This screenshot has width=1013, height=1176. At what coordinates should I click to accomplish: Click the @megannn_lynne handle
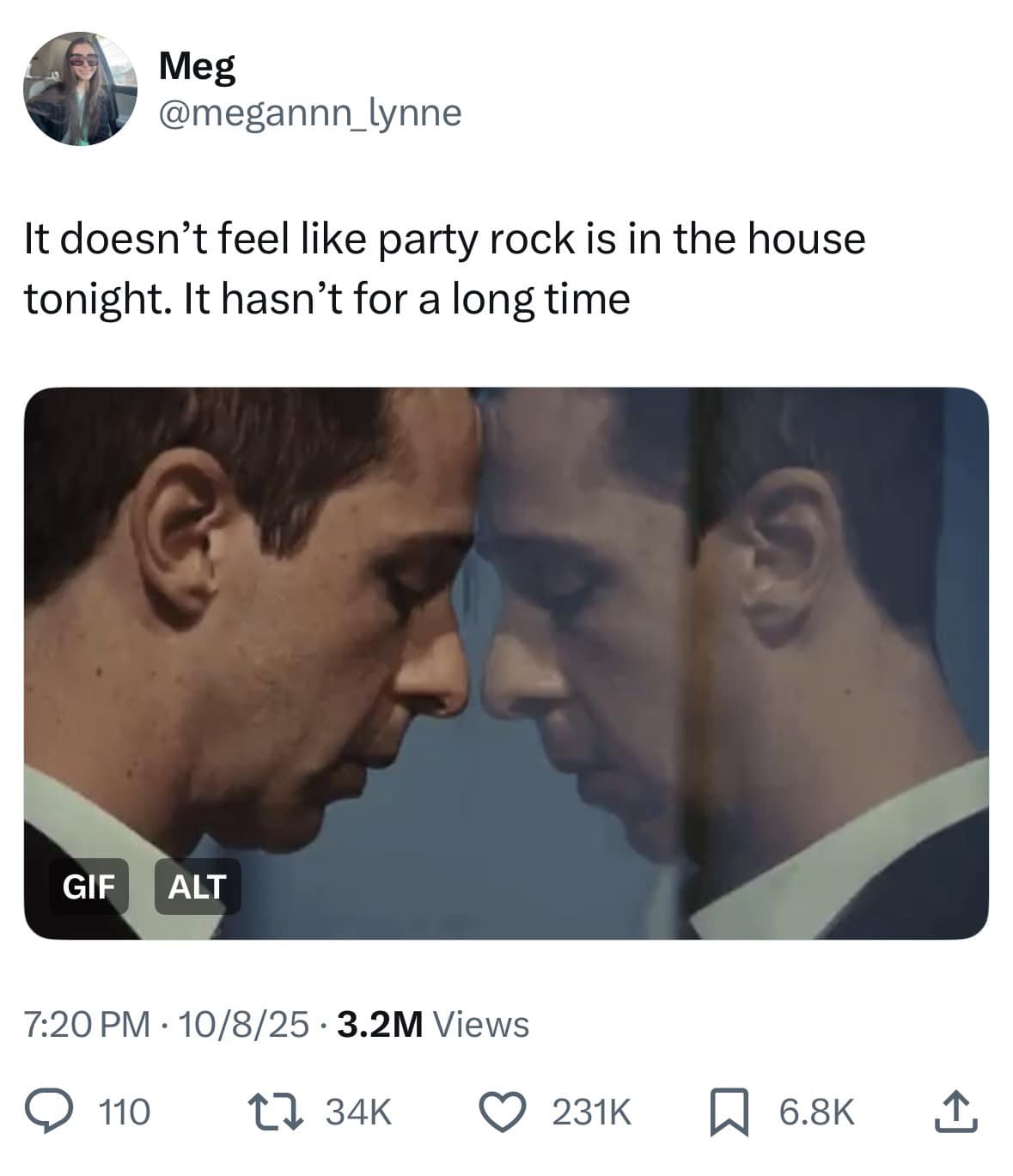coord(310,113)
